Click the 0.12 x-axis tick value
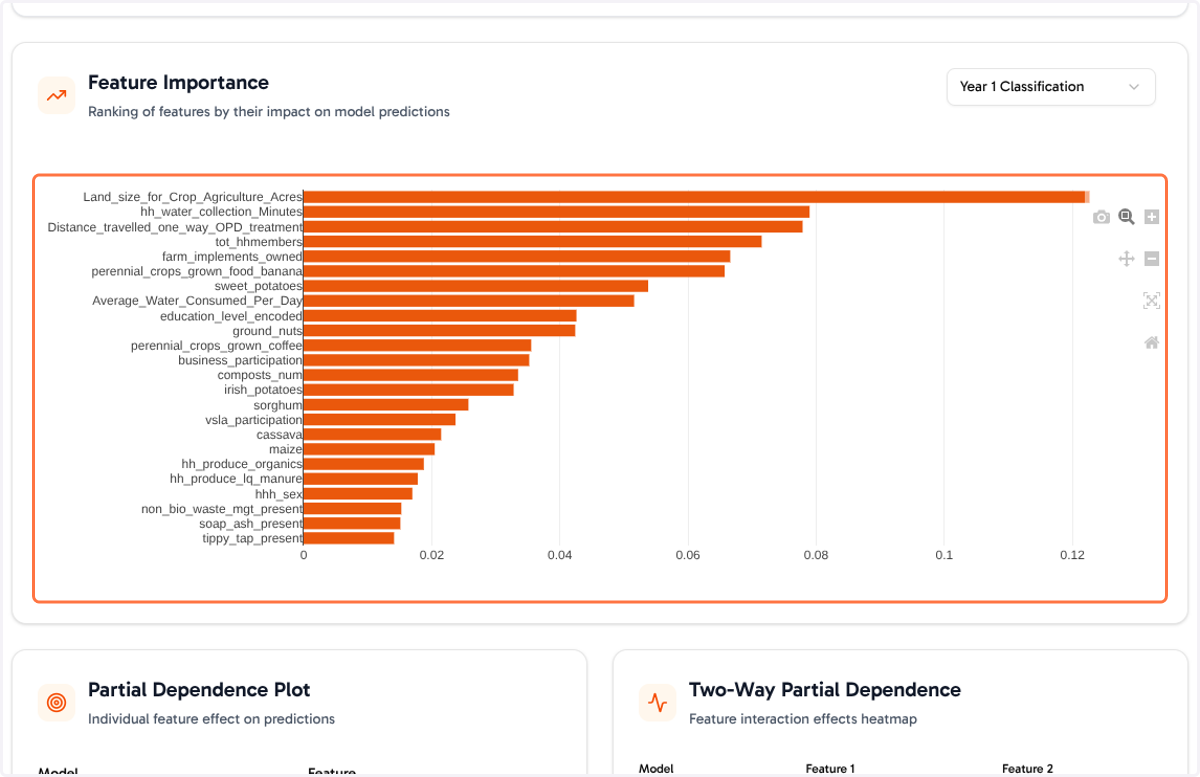This screenshot has height=777, width=1200. pyautogui.click(x=1072, y=555)
